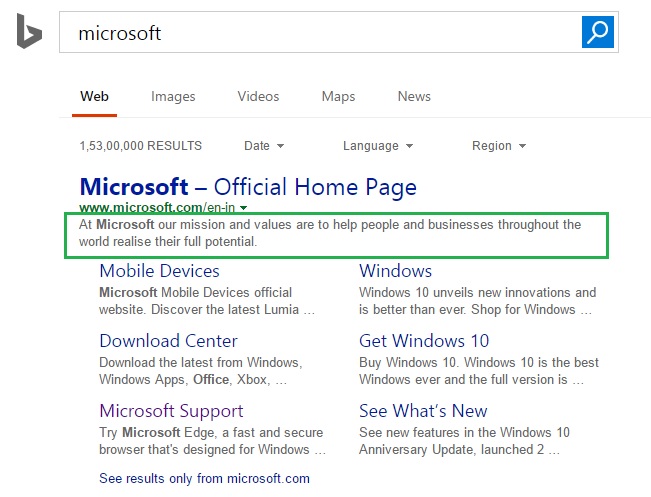
Task: Click the 'Buy Windows 10' snippet text
Action: pyautogui.click(x=479, y=371)
